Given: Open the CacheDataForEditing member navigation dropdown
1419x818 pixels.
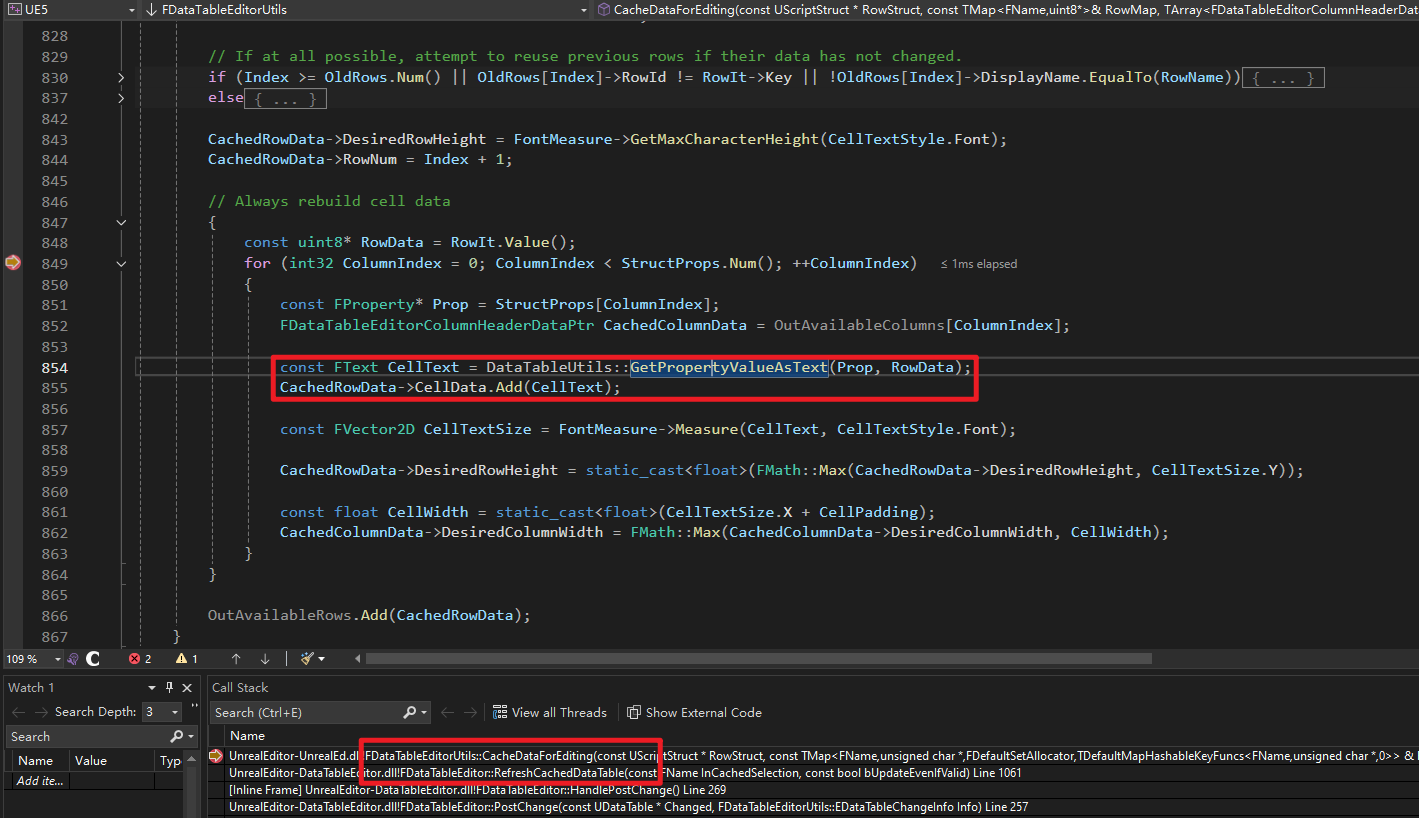Looking at the screenshot, I should tap(1007, 9).
